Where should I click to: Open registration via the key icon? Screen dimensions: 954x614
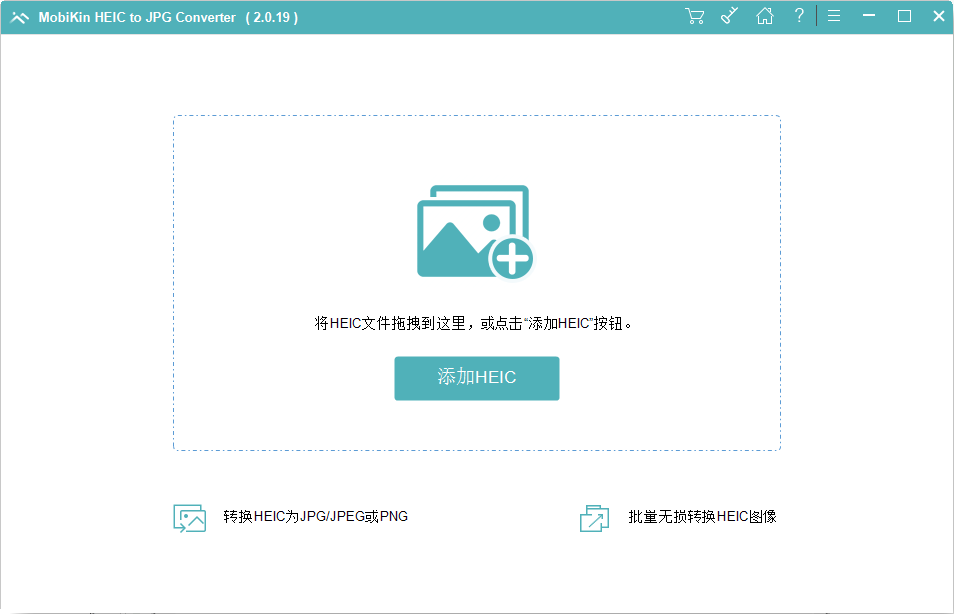pos(730,16)
